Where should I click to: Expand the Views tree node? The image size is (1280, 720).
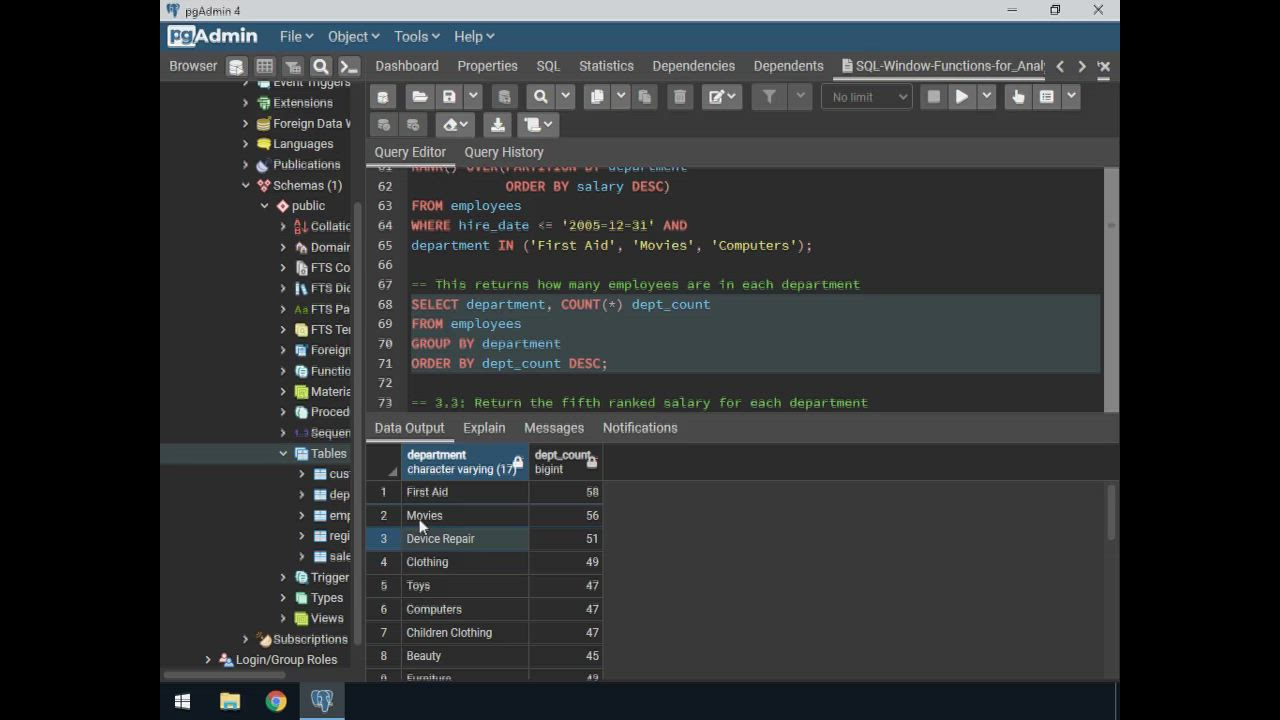(283, 618)
